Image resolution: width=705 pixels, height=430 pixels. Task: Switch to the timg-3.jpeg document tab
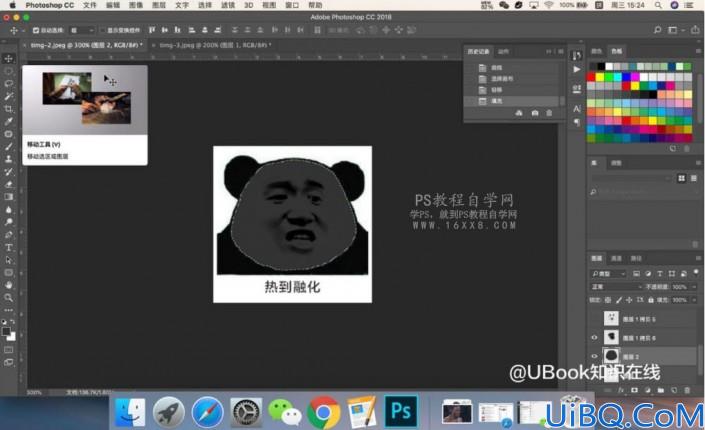click(x=215, y=45)
